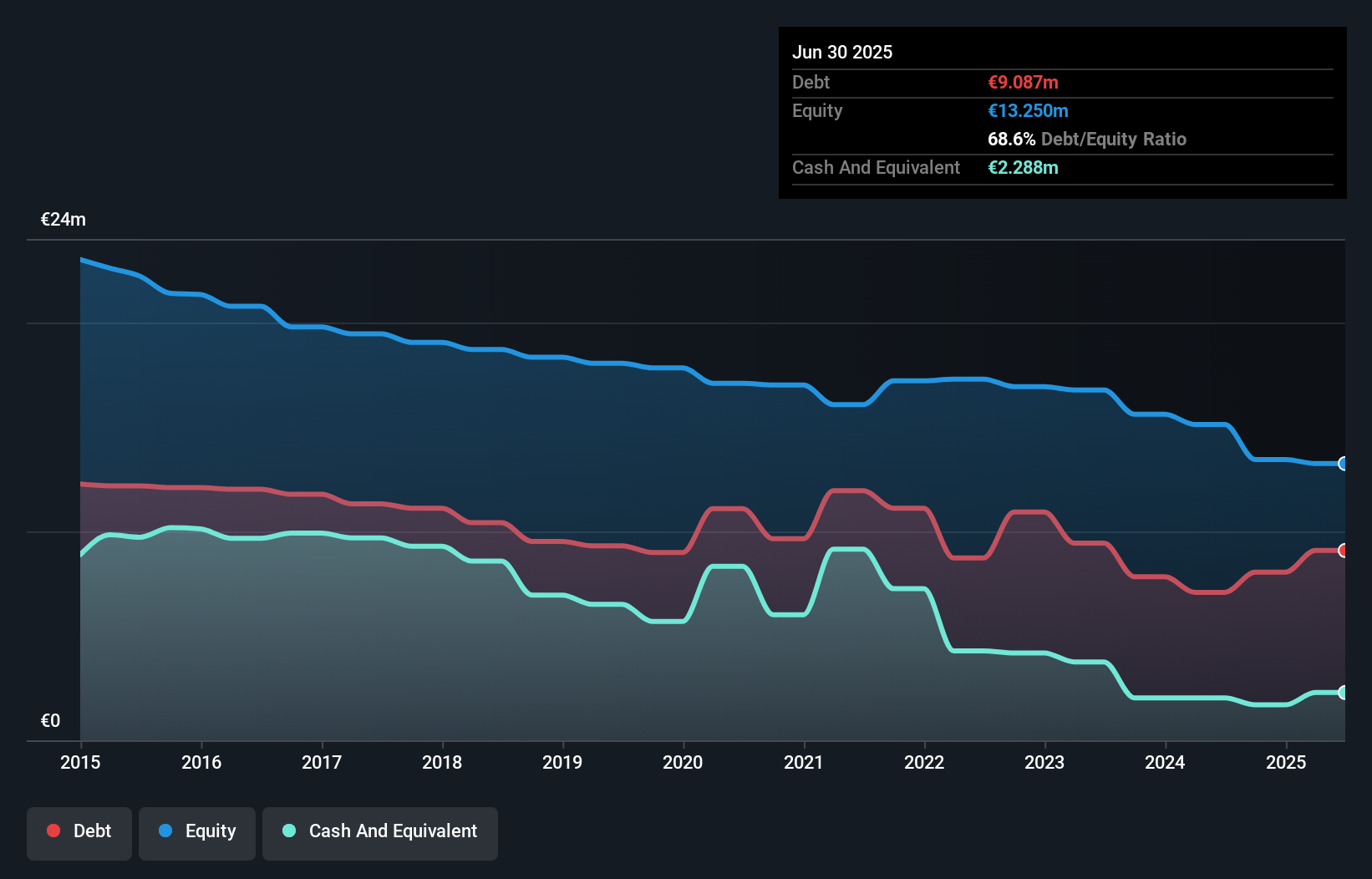Viewport: 1372px width, 879px height.
Task: Toggle the Debt series legend button
Action: [x=79, y=833]
